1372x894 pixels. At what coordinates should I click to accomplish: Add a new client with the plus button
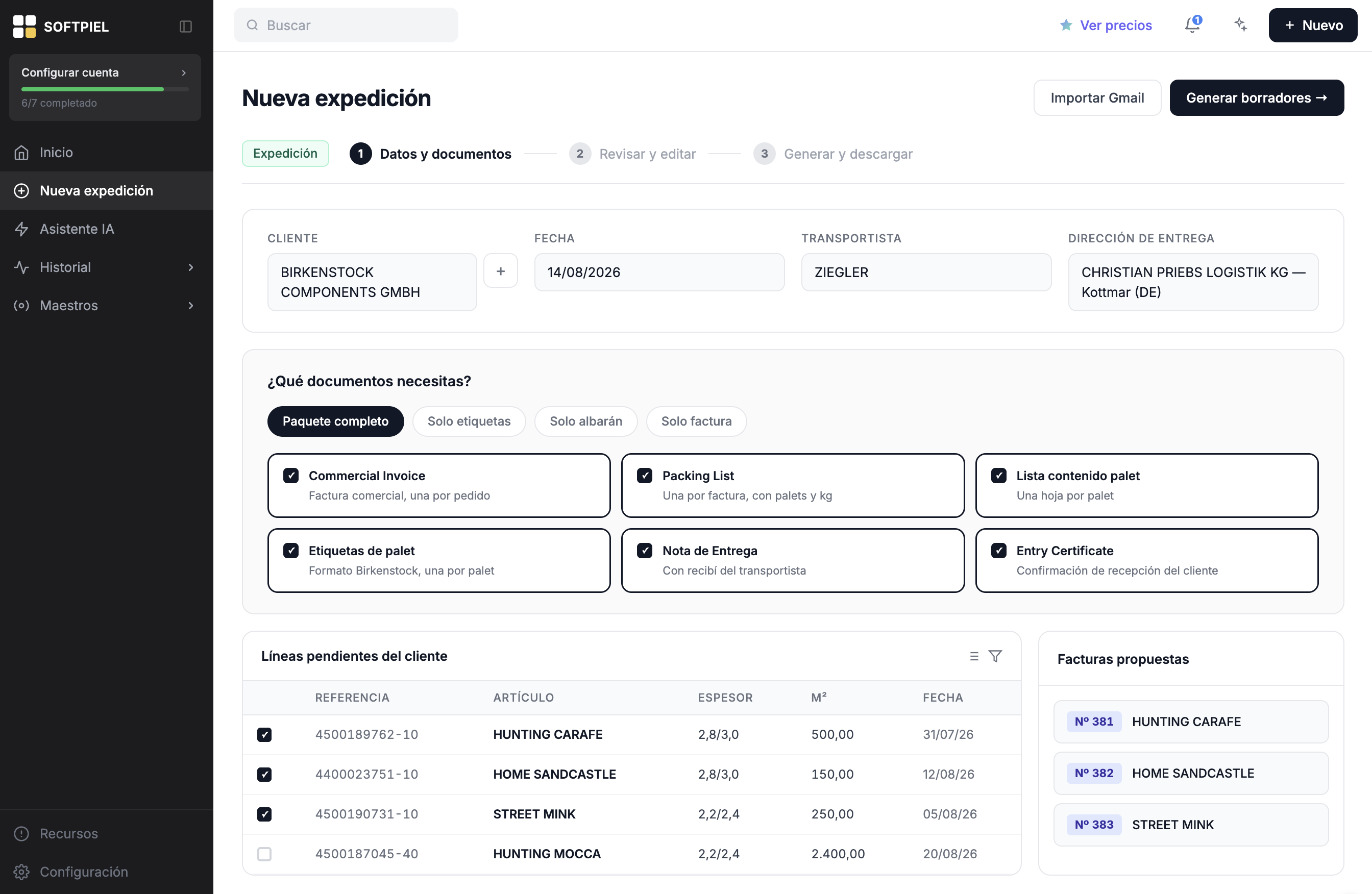point(500,271)
